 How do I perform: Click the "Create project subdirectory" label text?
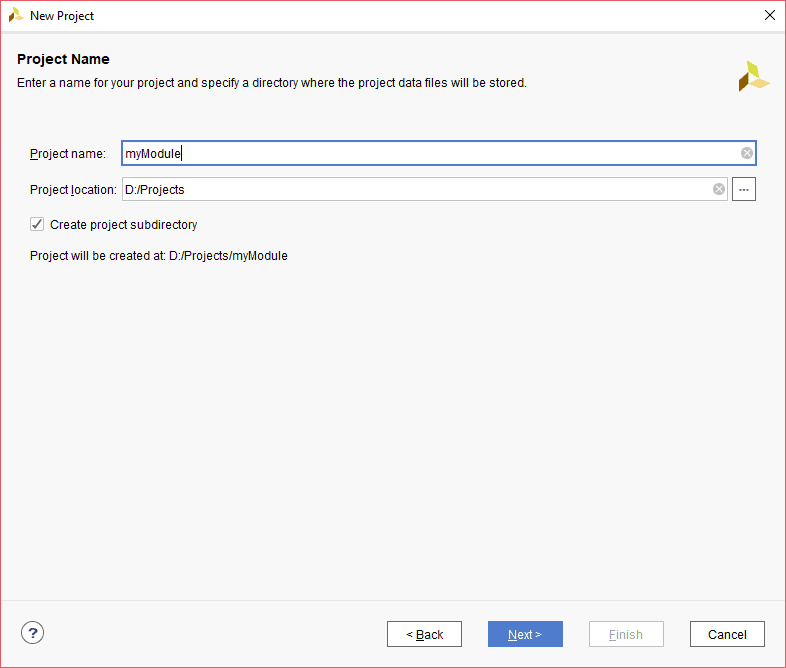click(123, 225)
